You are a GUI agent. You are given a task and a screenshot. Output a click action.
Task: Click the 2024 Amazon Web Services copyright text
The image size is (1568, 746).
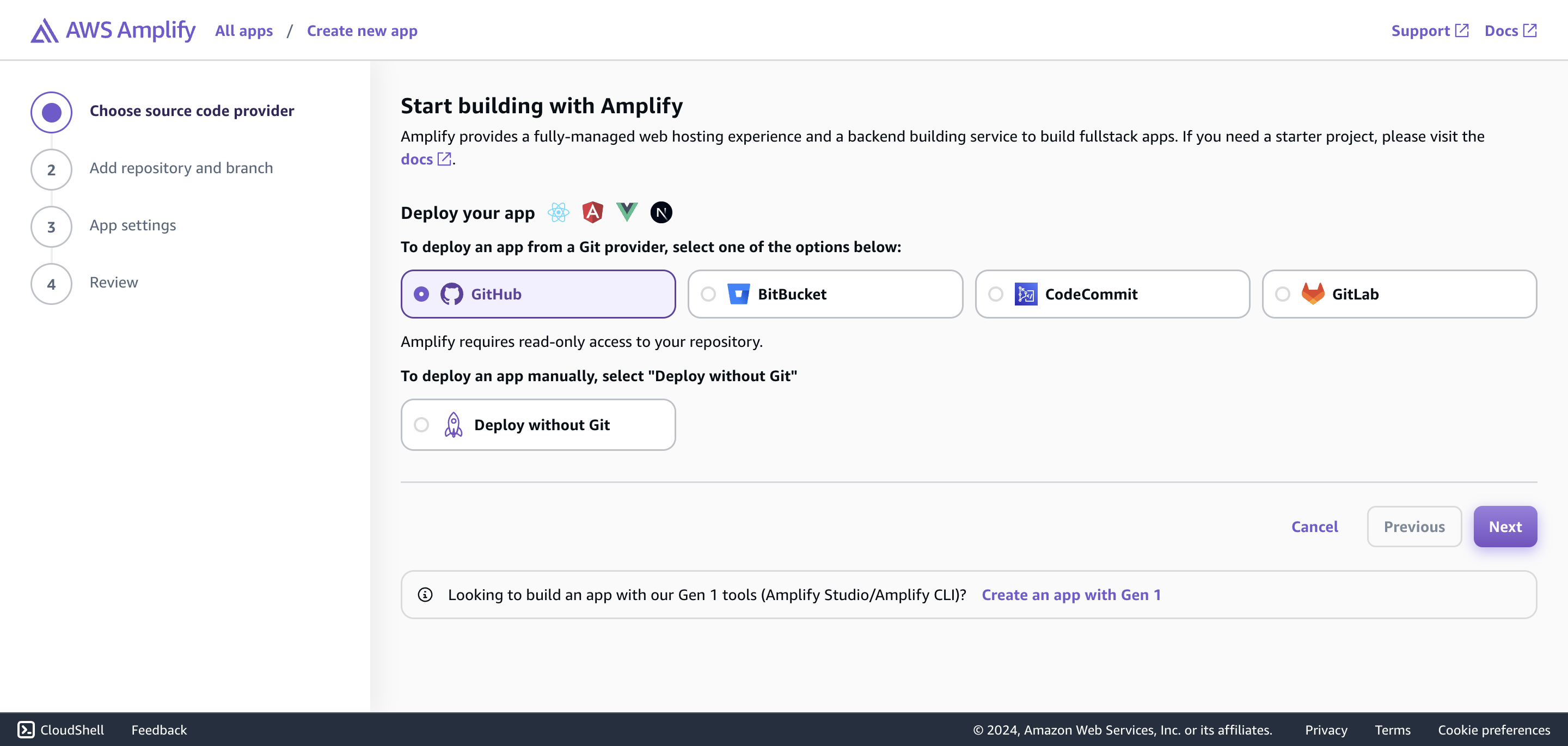pos(1123,730)
